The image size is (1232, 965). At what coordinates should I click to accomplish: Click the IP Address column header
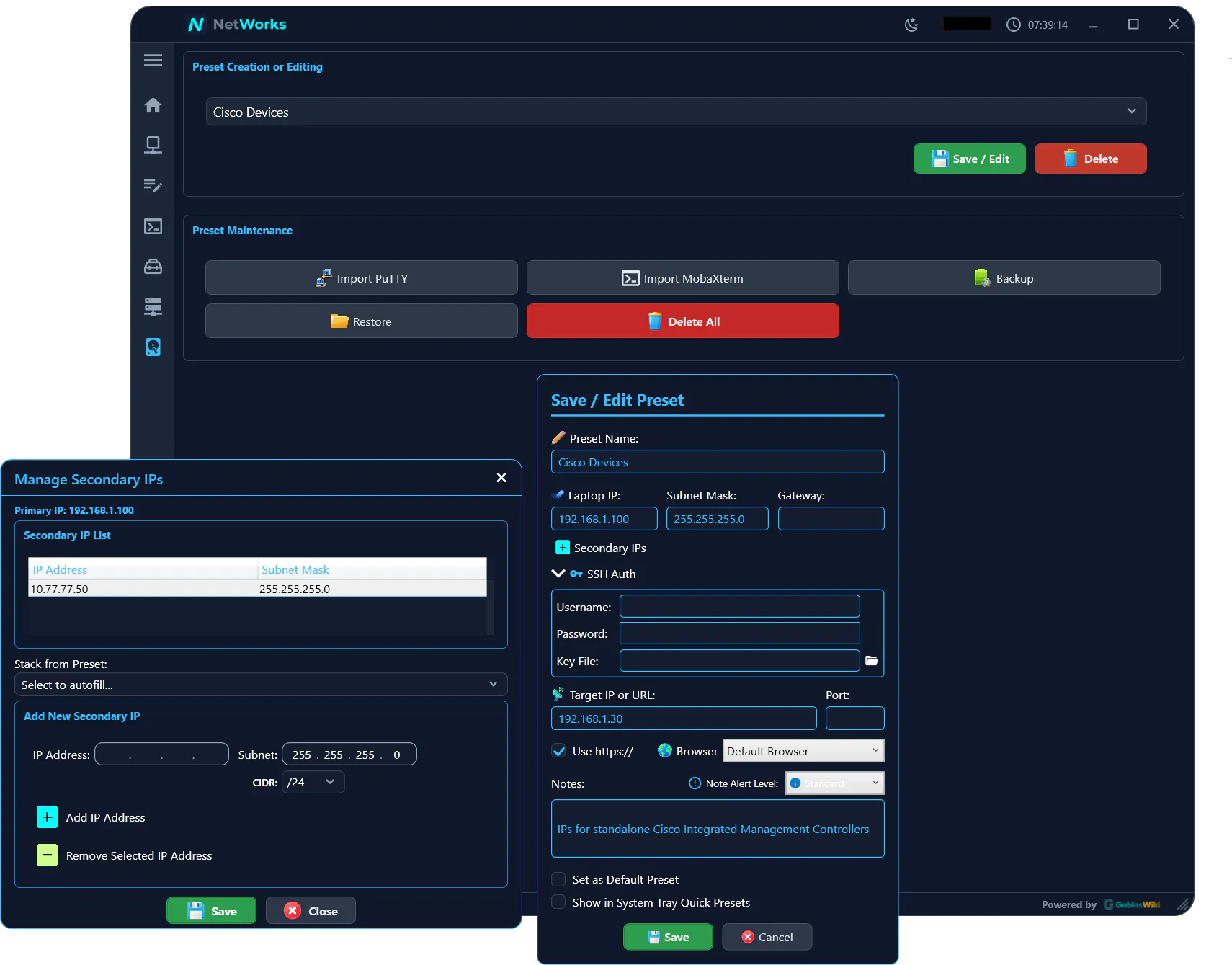pyautogui.click(x=143, y=569)
